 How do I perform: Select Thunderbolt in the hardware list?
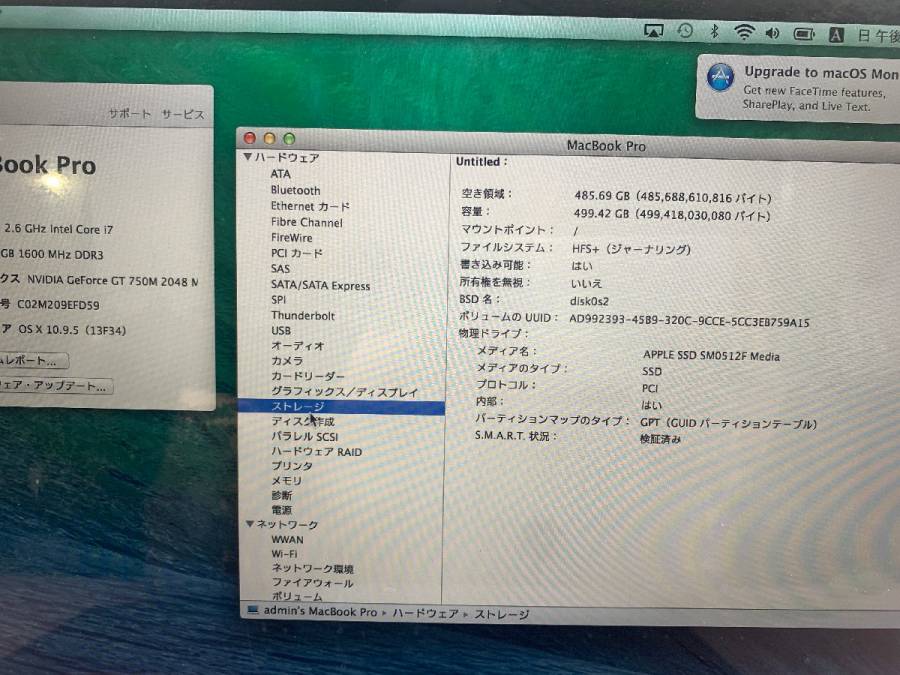302,315
